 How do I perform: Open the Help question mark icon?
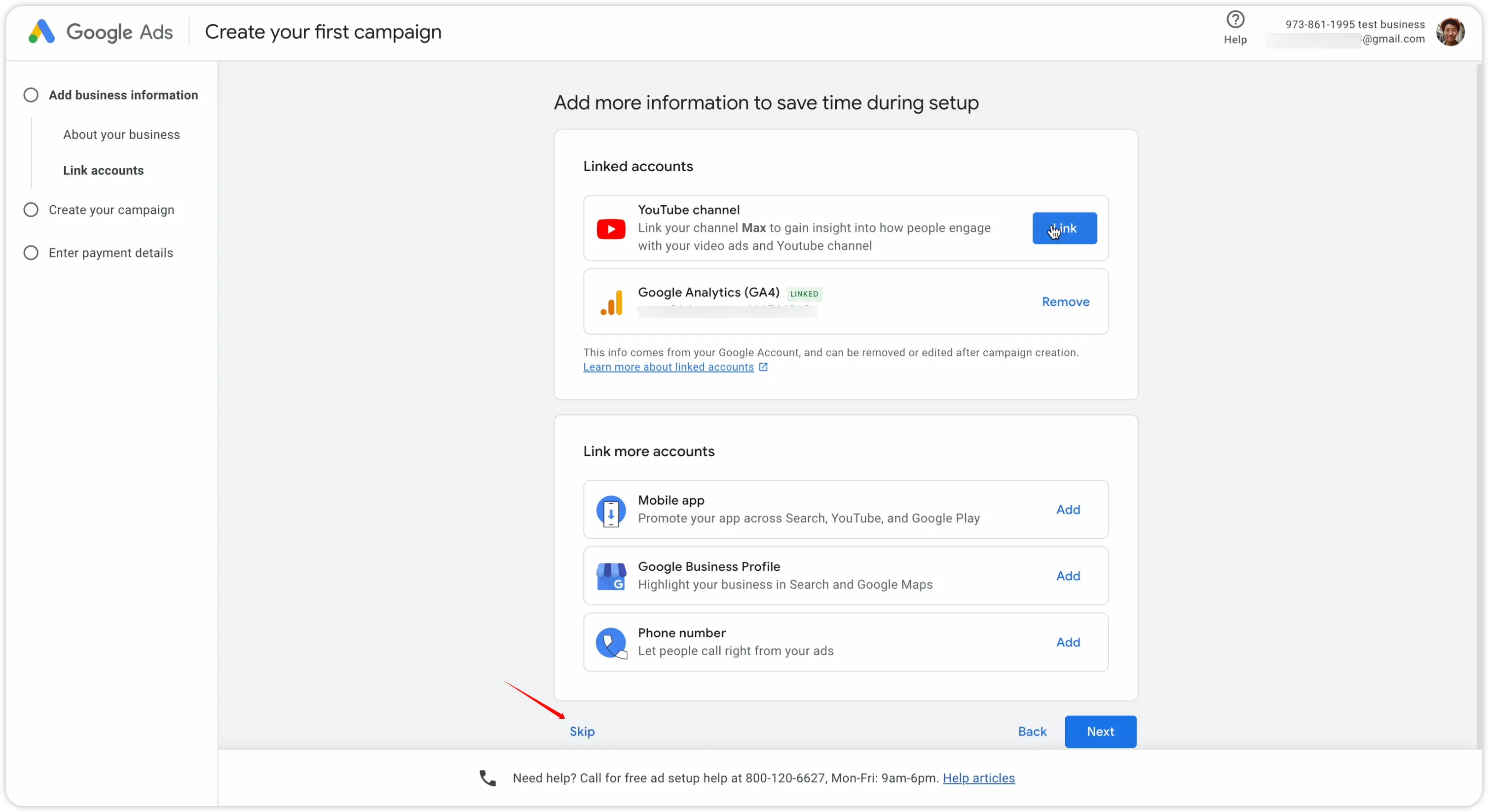point(1235,20)
